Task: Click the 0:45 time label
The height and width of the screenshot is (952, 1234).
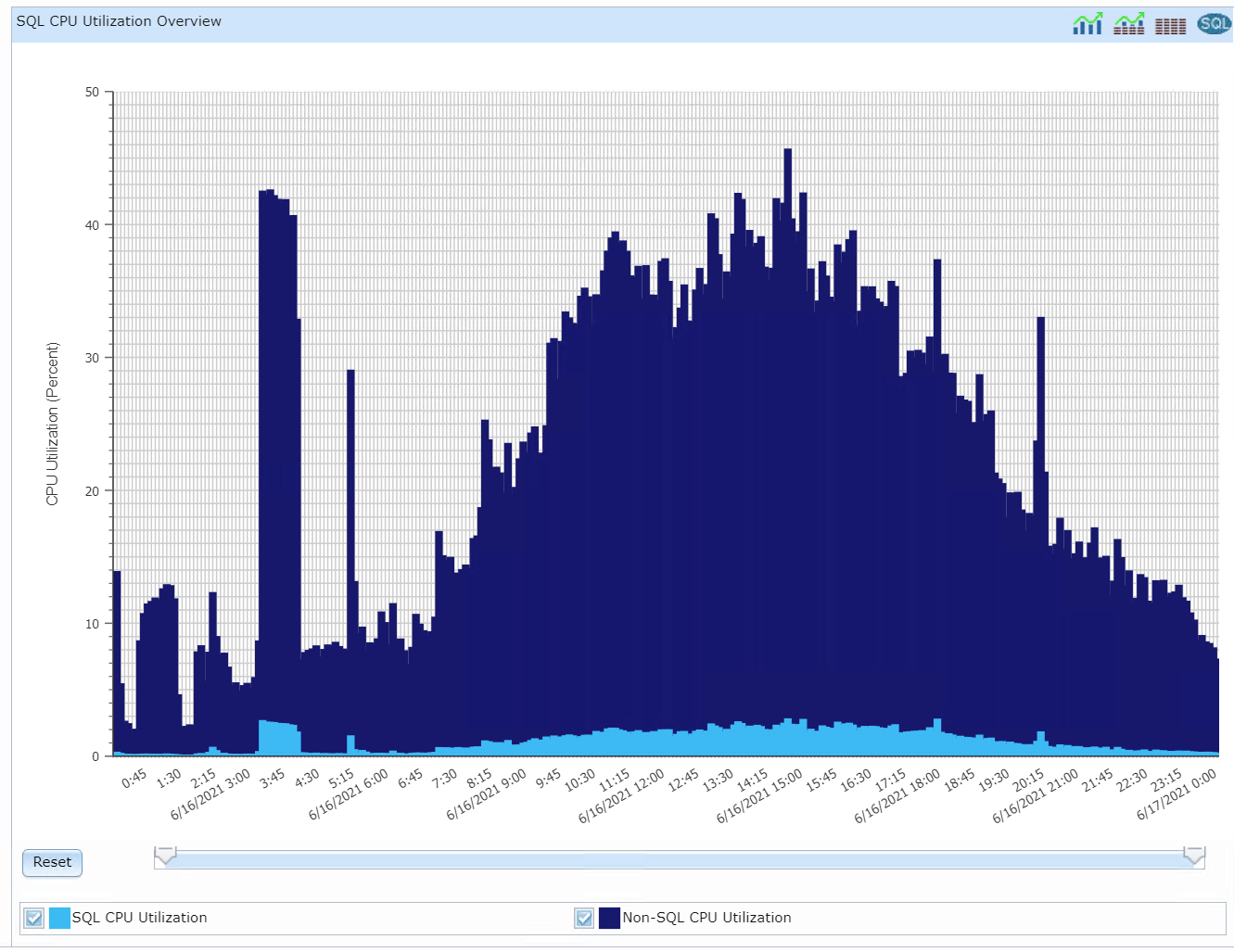Action: [x=134, y=779]
